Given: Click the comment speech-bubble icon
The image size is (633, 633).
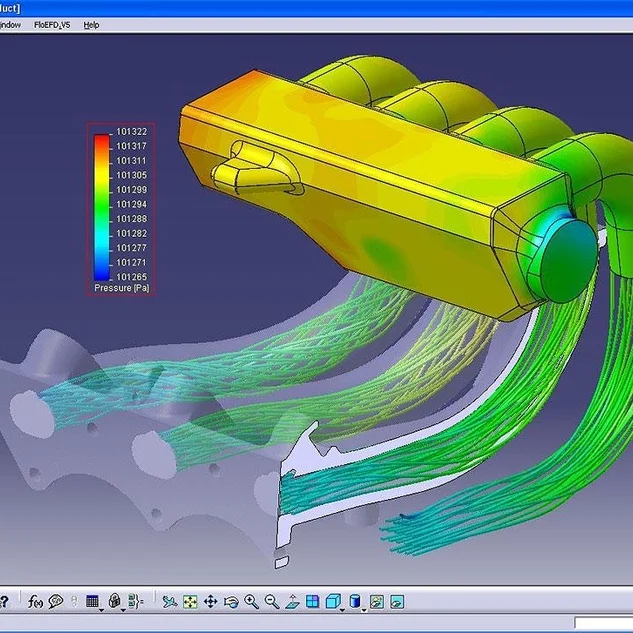Looking at the screenshot, I should 56,602.
